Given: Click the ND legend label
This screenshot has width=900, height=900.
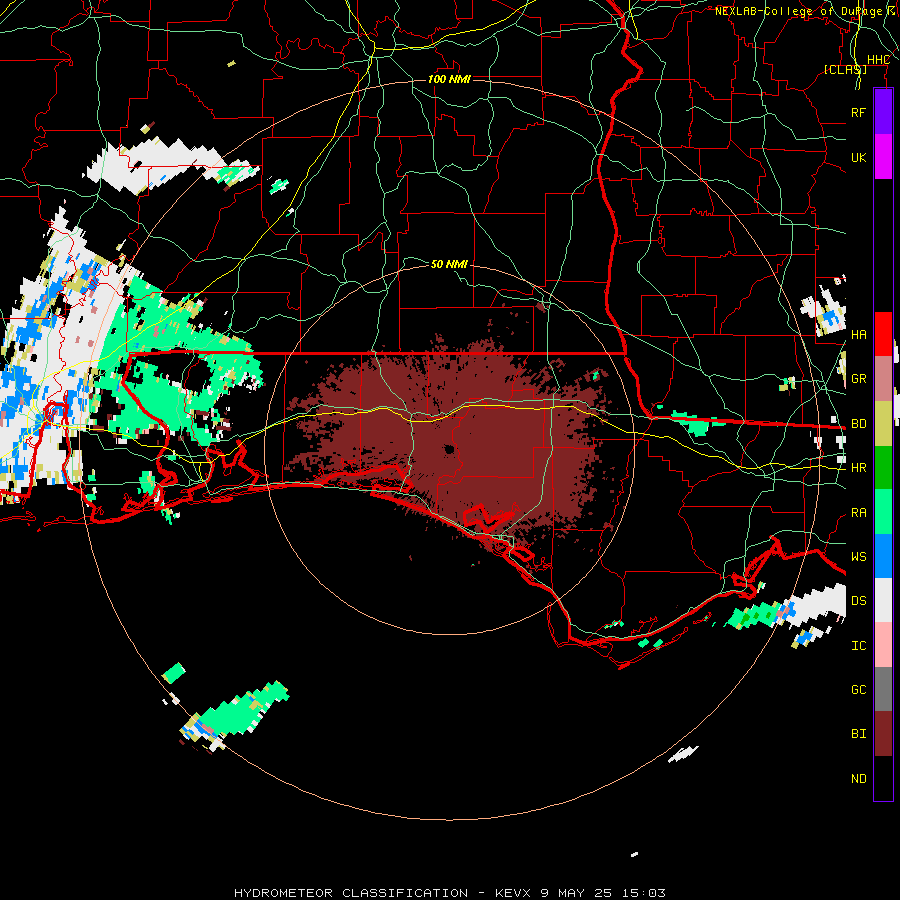Looking at the screenshot, I should pos(858,779).
